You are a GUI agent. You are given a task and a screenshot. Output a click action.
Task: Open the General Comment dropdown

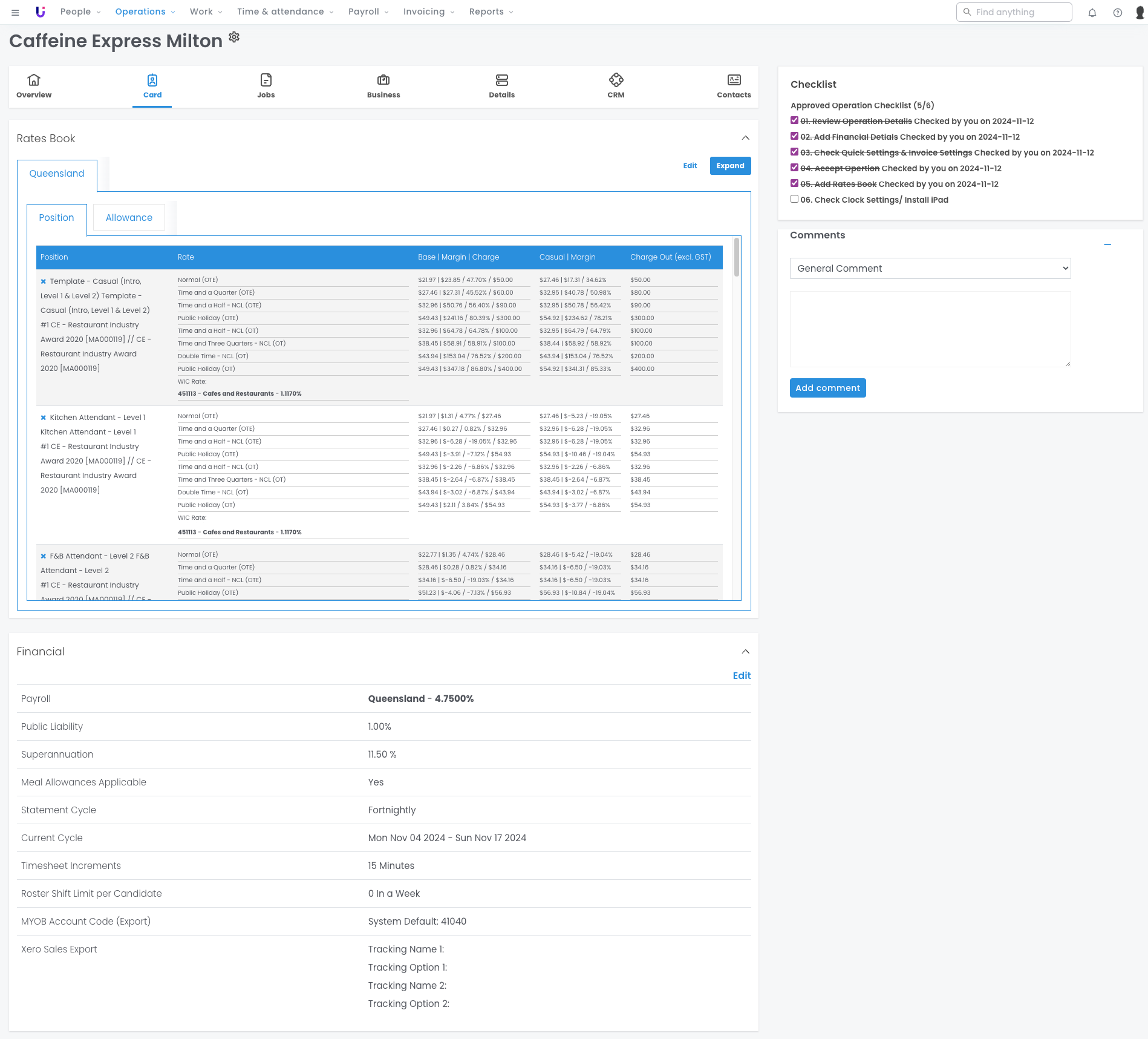click(930, 269)
